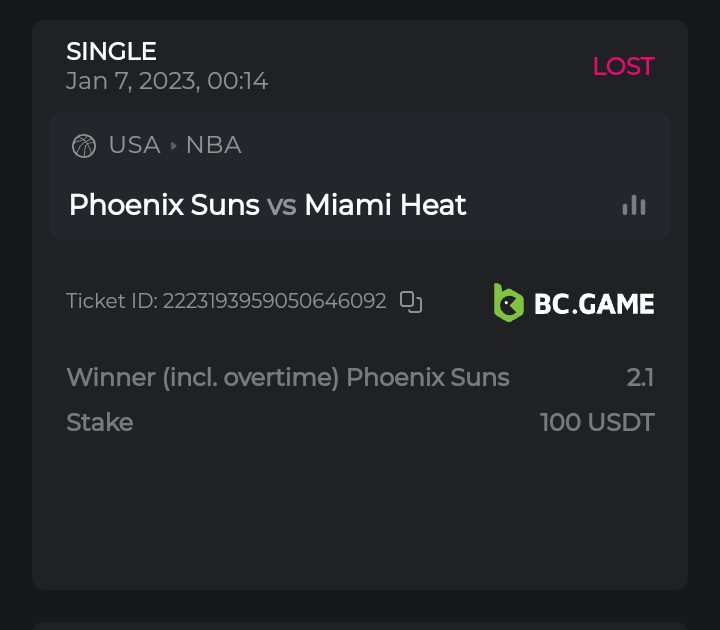Click the Miami Heat team name
Viewport: 720px width, 630px height.
click(x=385, y=205)
